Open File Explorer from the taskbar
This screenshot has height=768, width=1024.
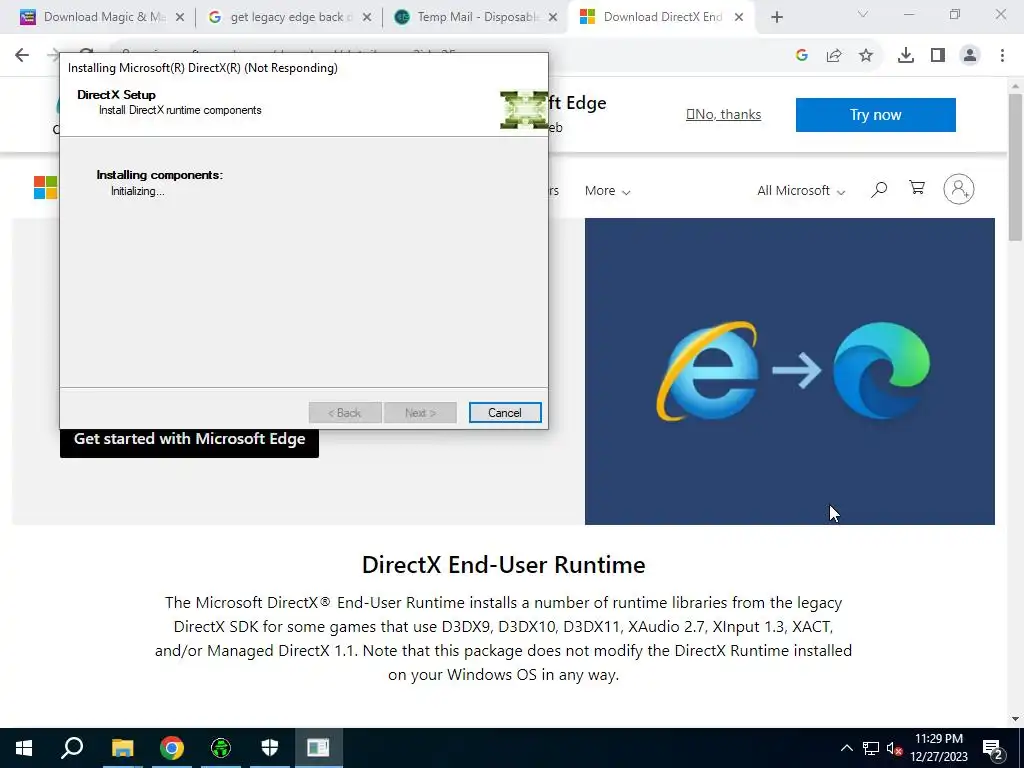(x=122, y=748)
